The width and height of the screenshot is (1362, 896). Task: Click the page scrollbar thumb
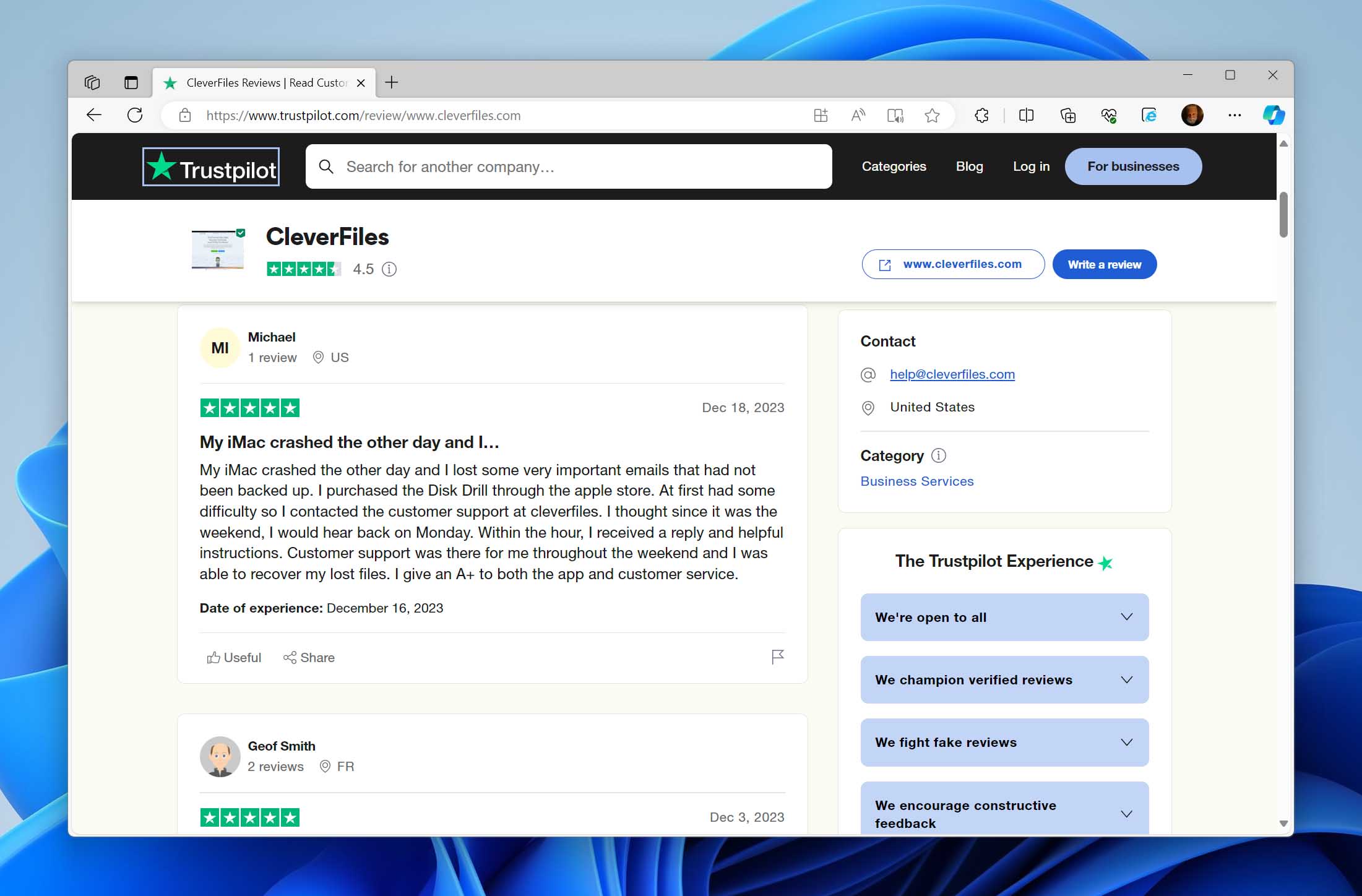1283,214
